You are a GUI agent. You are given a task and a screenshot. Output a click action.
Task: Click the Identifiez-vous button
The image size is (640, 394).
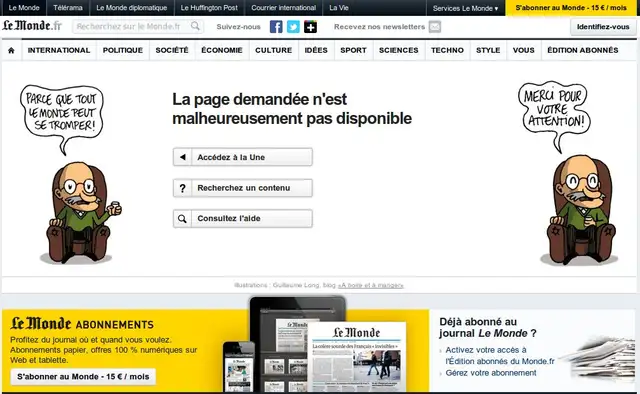coord(603,27)
